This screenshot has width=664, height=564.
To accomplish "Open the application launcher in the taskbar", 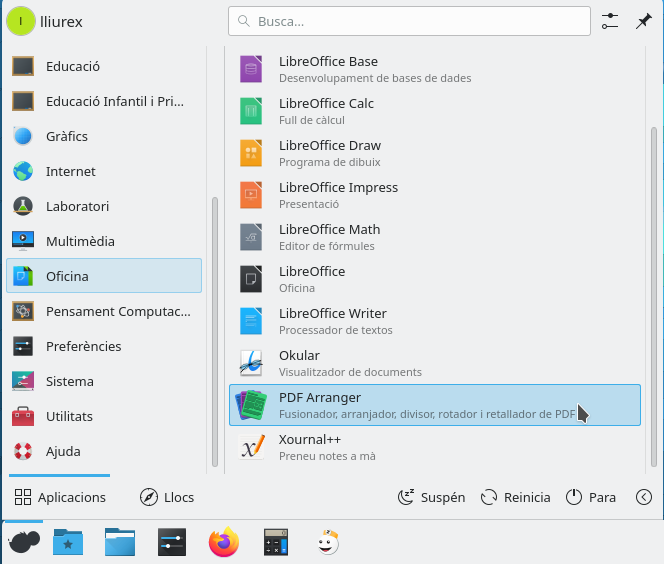I will coord(24,542).
